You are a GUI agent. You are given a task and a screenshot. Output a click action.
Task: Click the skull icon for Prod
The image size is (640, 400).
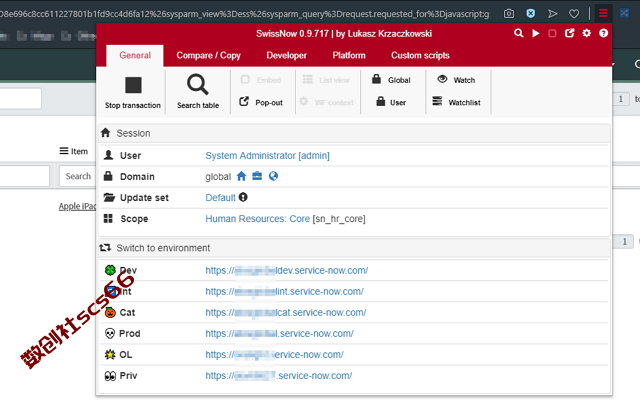pyautogui.click(x=110, y=333)
